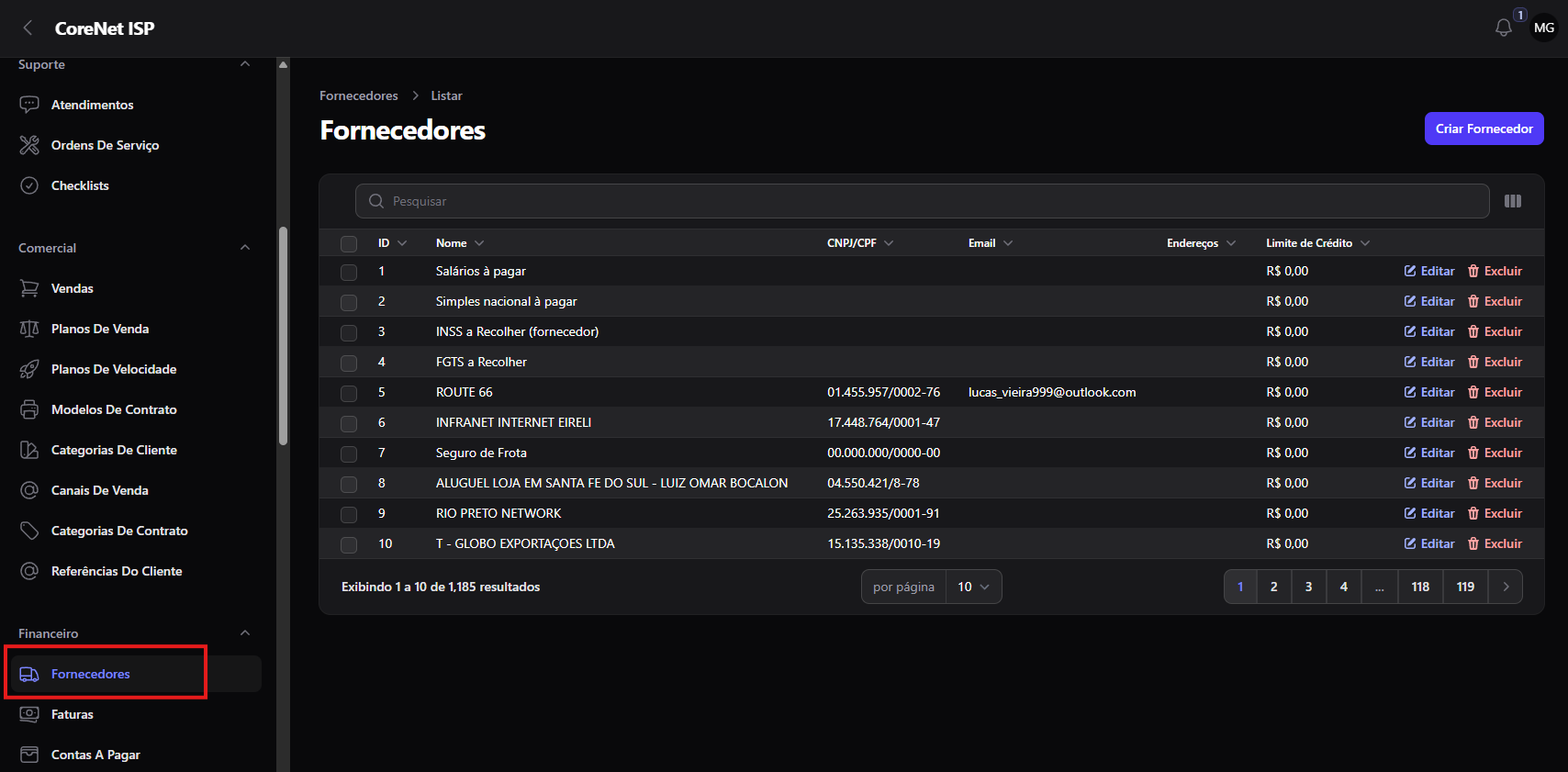The width and height of the screenshot is (1568, 772).
Task: Click the sidebar scrollbar up arrow
Action: (x=283, y=64)
